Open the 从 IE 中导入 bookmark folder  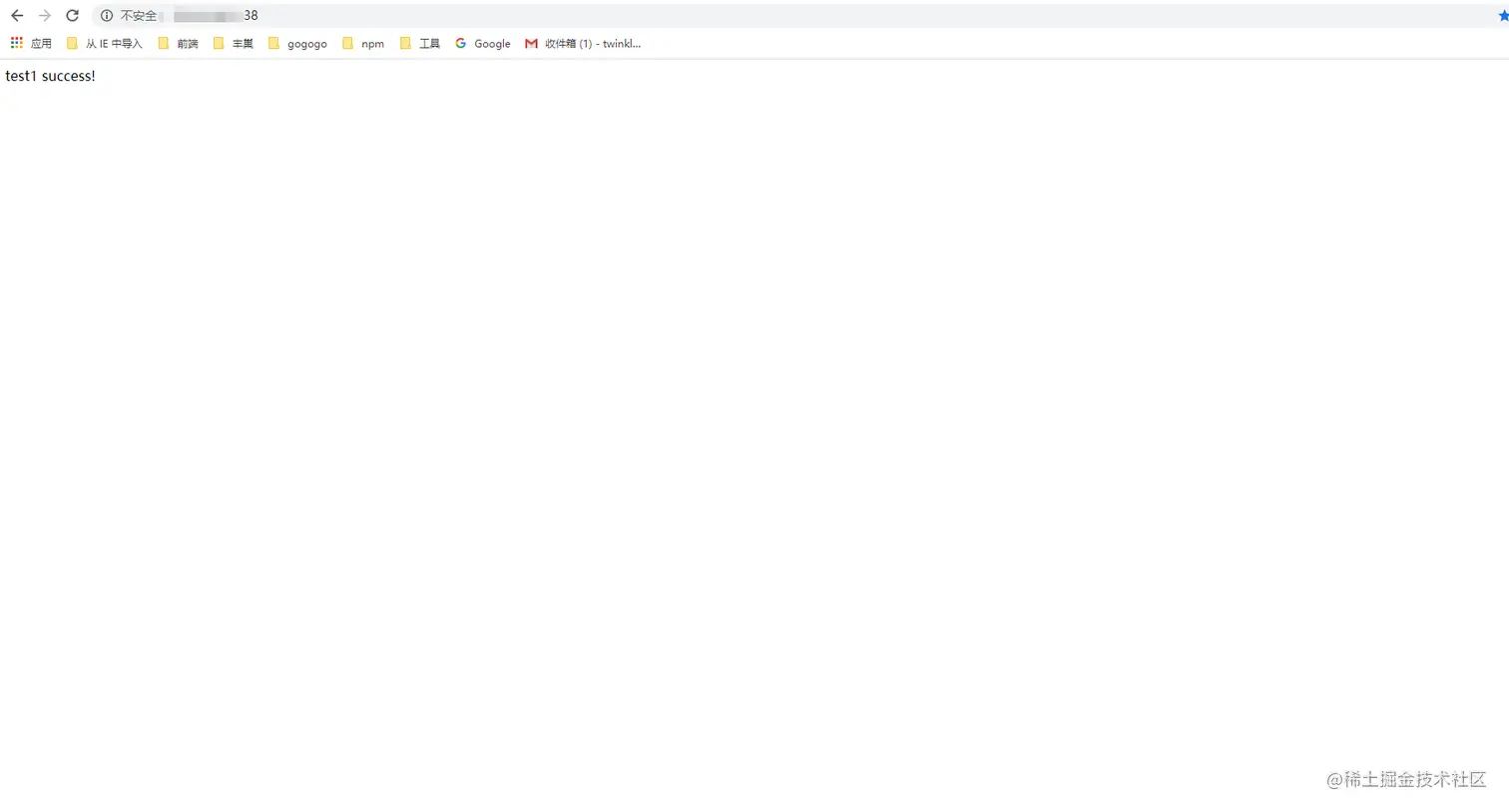(x=105, y=44)
